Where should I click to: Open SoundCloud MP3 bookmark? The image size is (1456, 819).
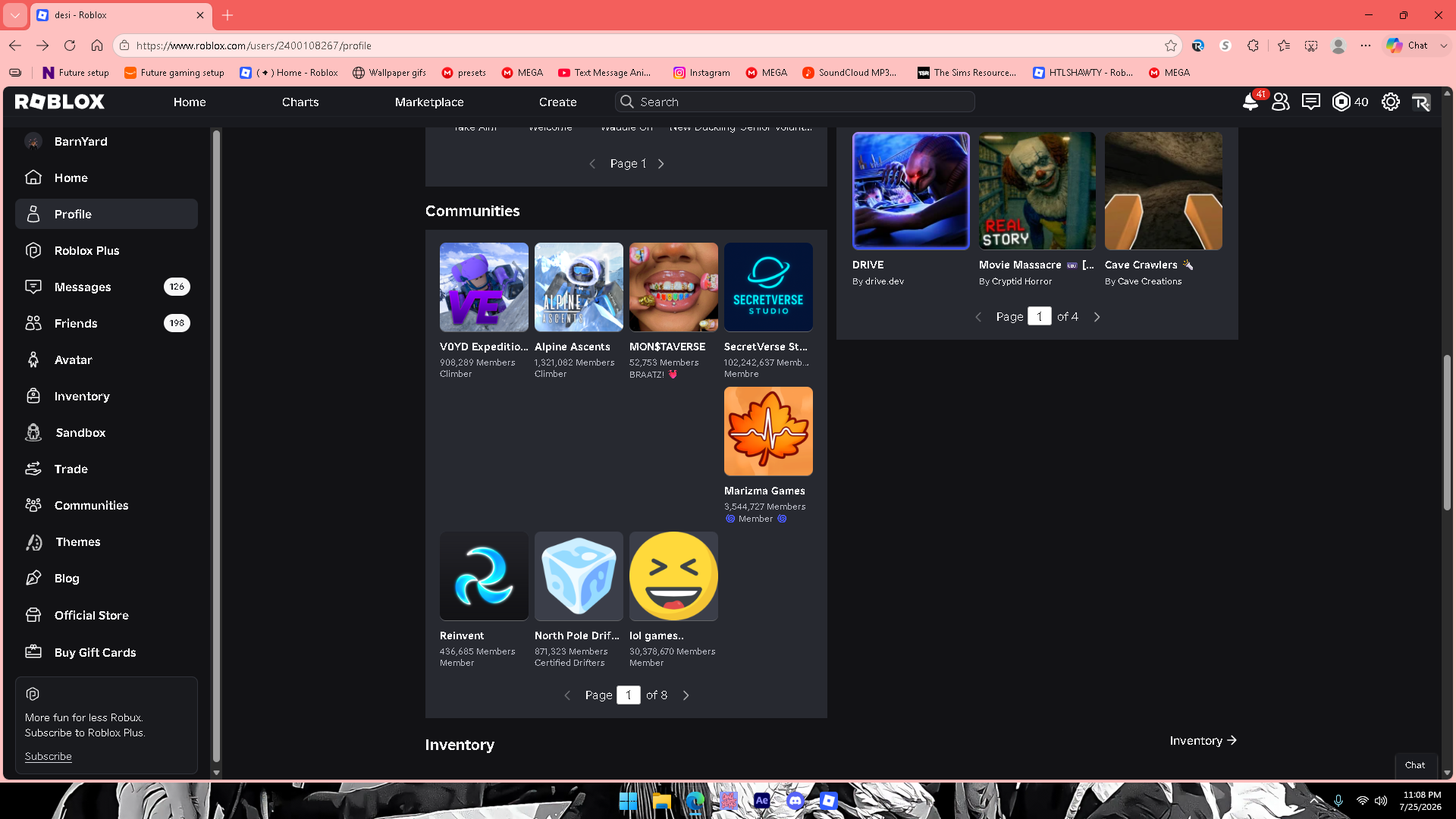[x=849, y=73]
